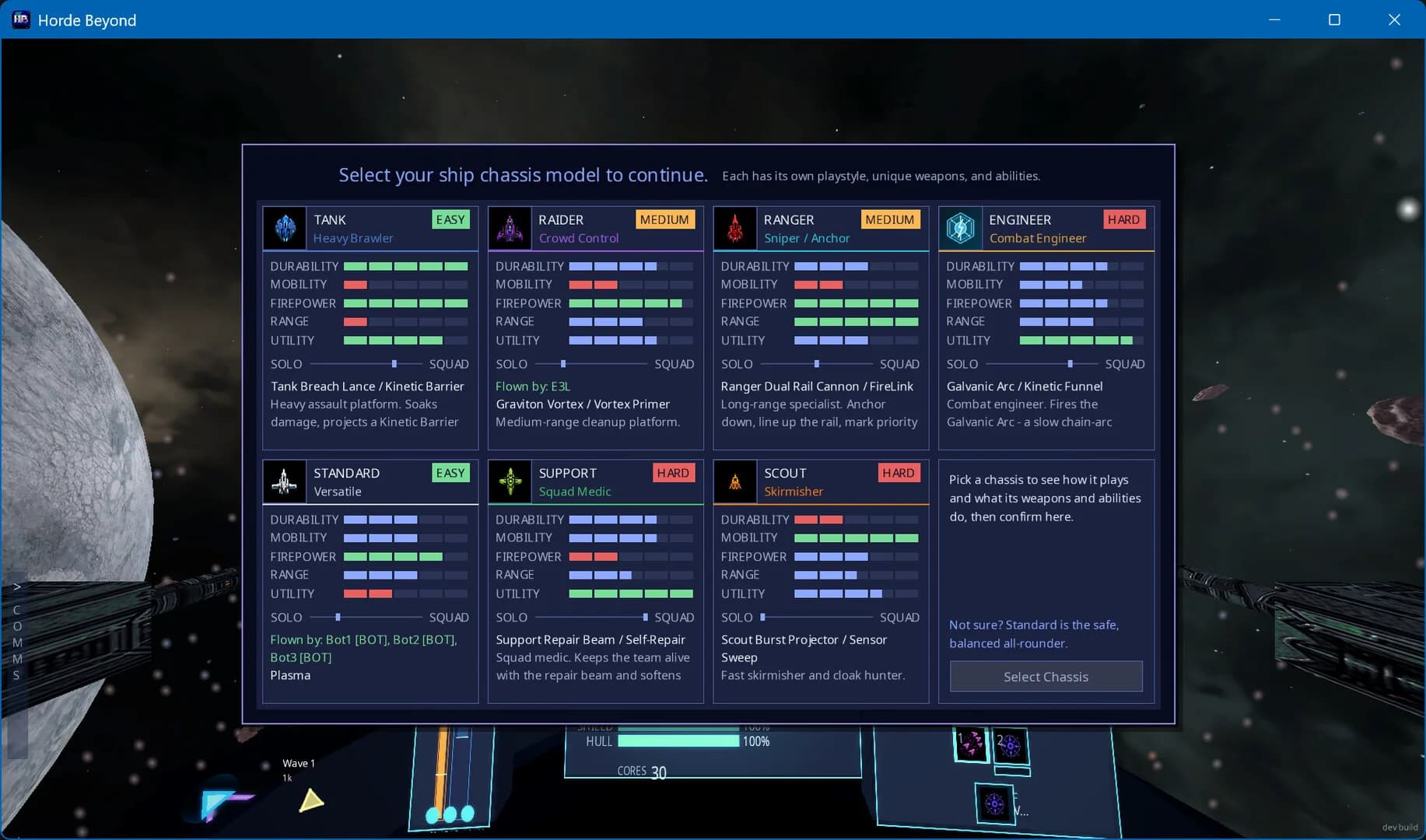
Task: Click the 'Wave 1' indicator
Action: coord(299,764)
